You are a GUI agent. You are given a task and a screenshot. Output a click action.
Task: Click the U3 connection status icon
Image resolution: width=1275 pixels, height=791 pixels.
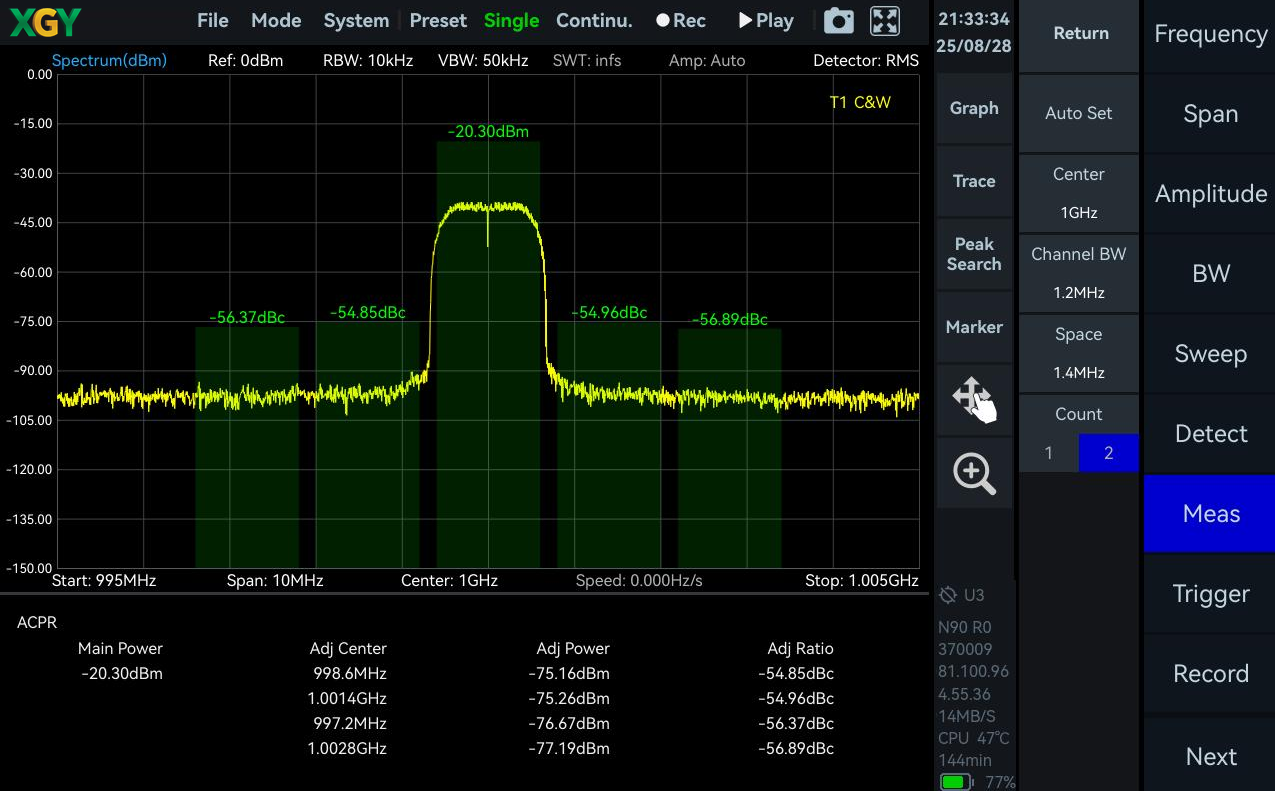962,595
